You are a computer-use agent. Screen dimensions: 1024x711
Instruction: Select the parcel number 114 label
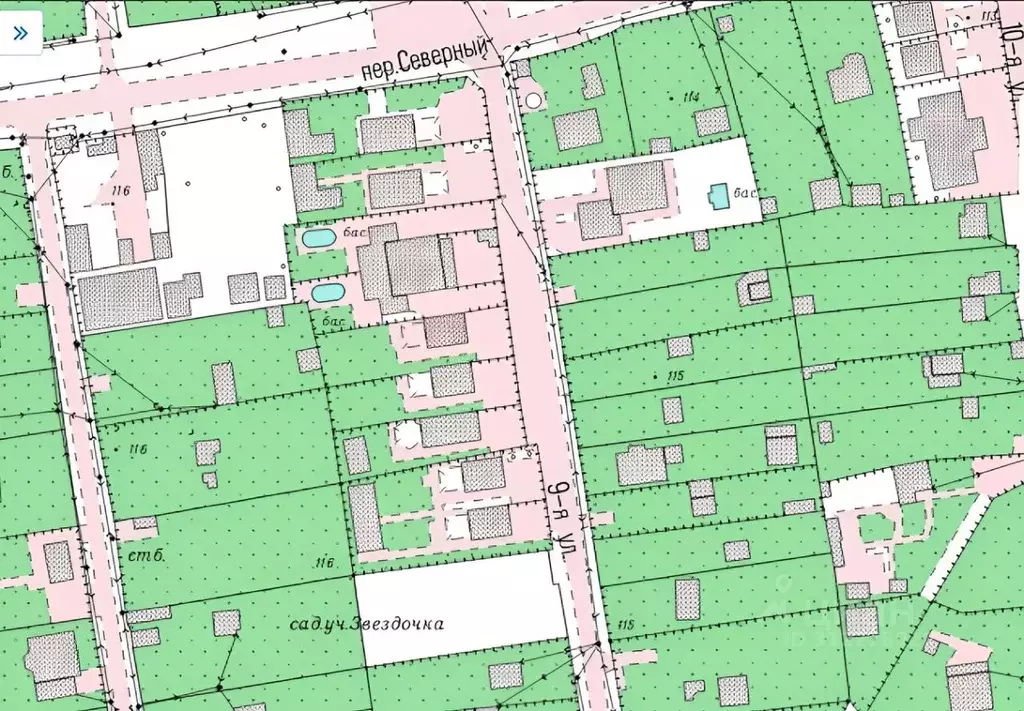coord(691,97)
